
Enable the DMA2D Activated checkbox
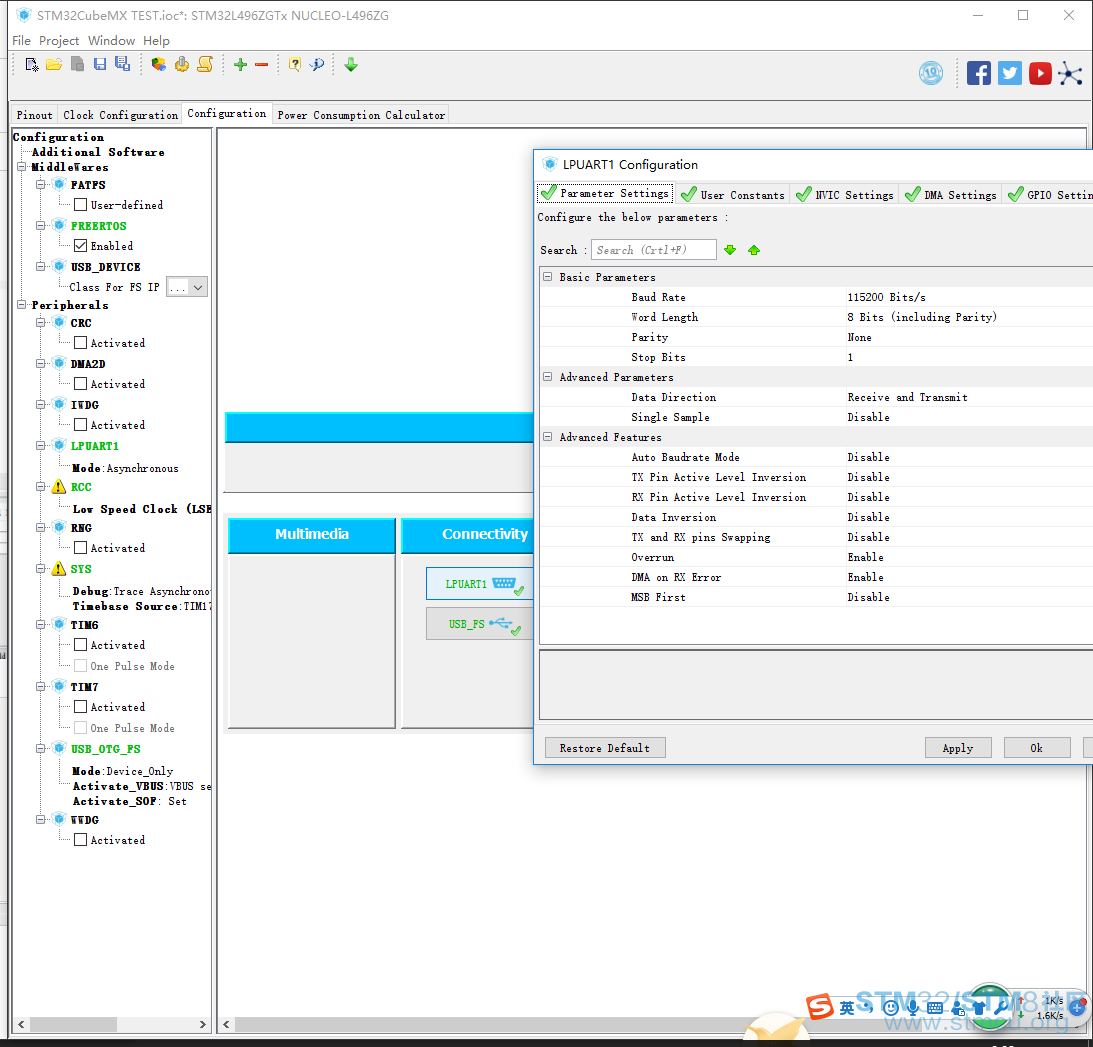coord(81,383)
